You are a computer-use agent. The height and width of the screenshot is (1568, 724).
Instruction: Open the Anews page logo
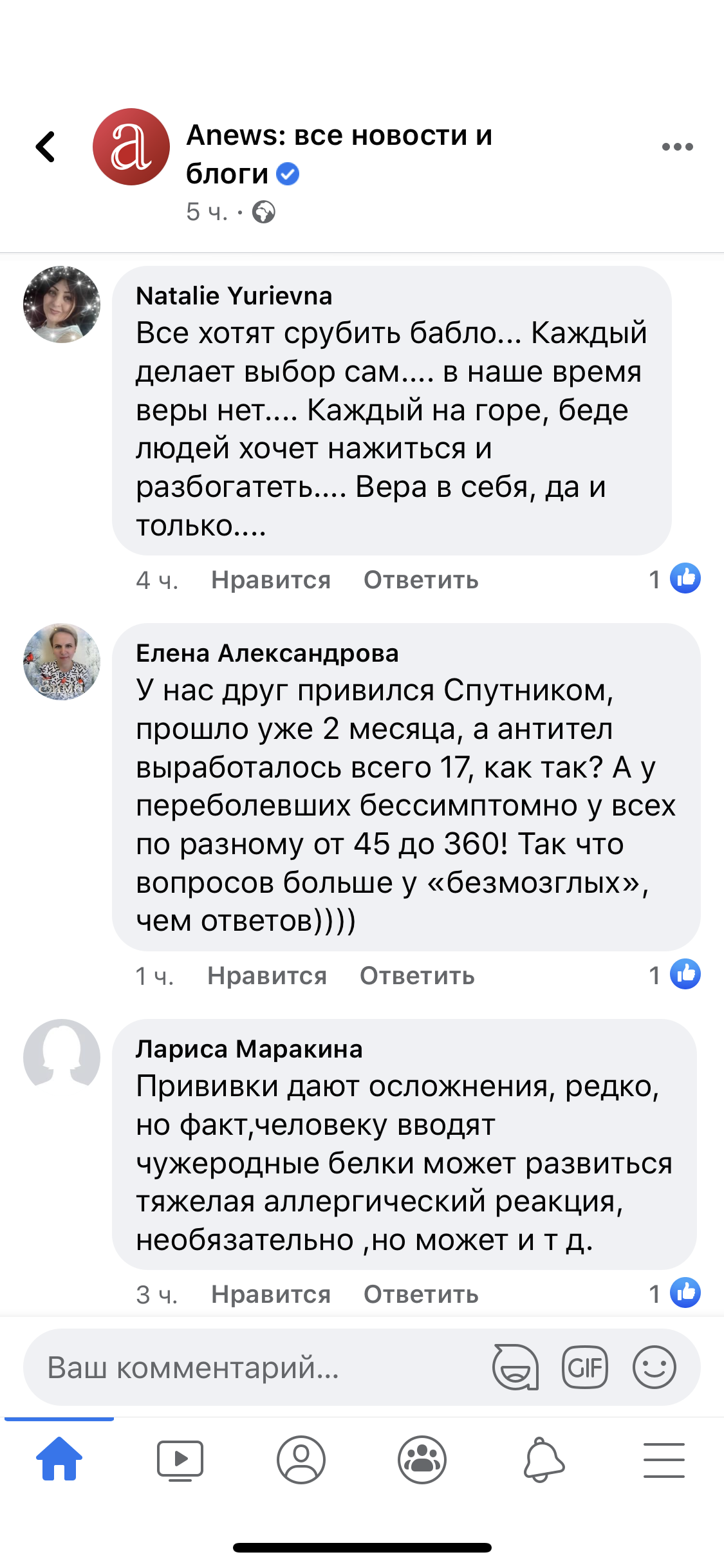click(131, 147)
